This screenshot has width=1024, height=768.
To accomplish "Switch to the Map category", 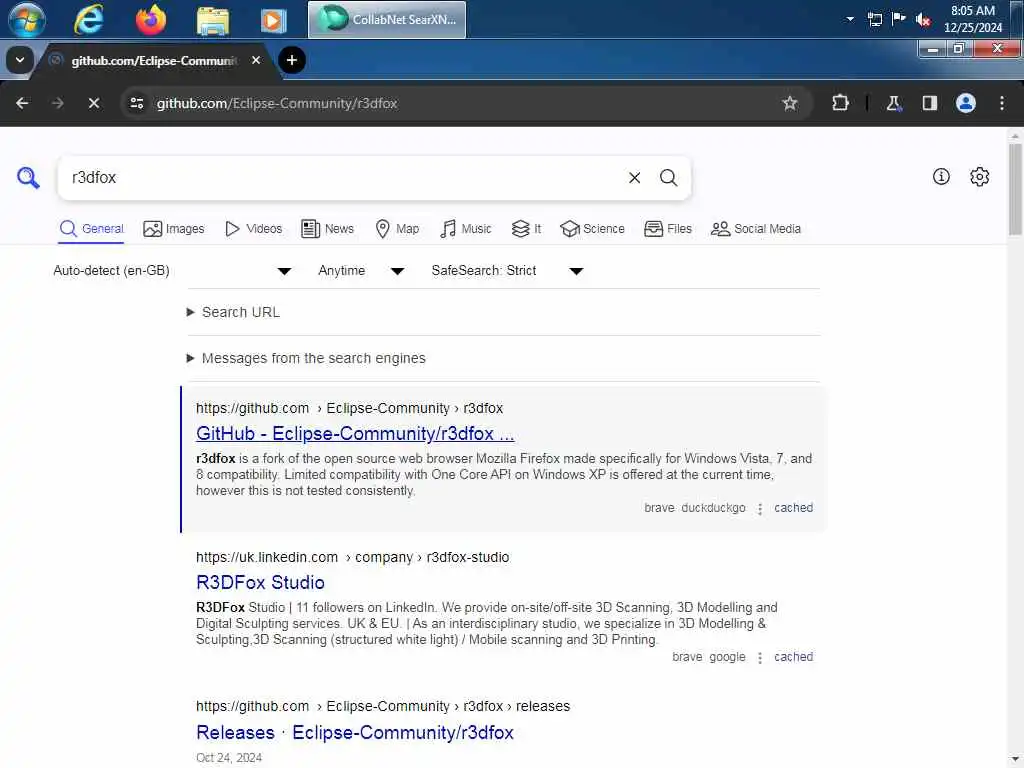I will 397,229.
